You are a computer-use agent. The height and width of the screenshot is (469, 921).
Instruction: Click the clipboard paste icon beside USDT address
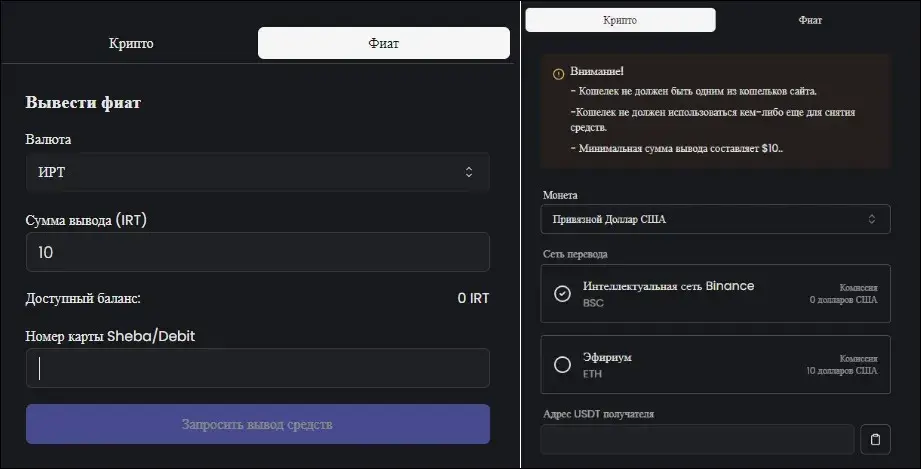click(x=875, y=440)
